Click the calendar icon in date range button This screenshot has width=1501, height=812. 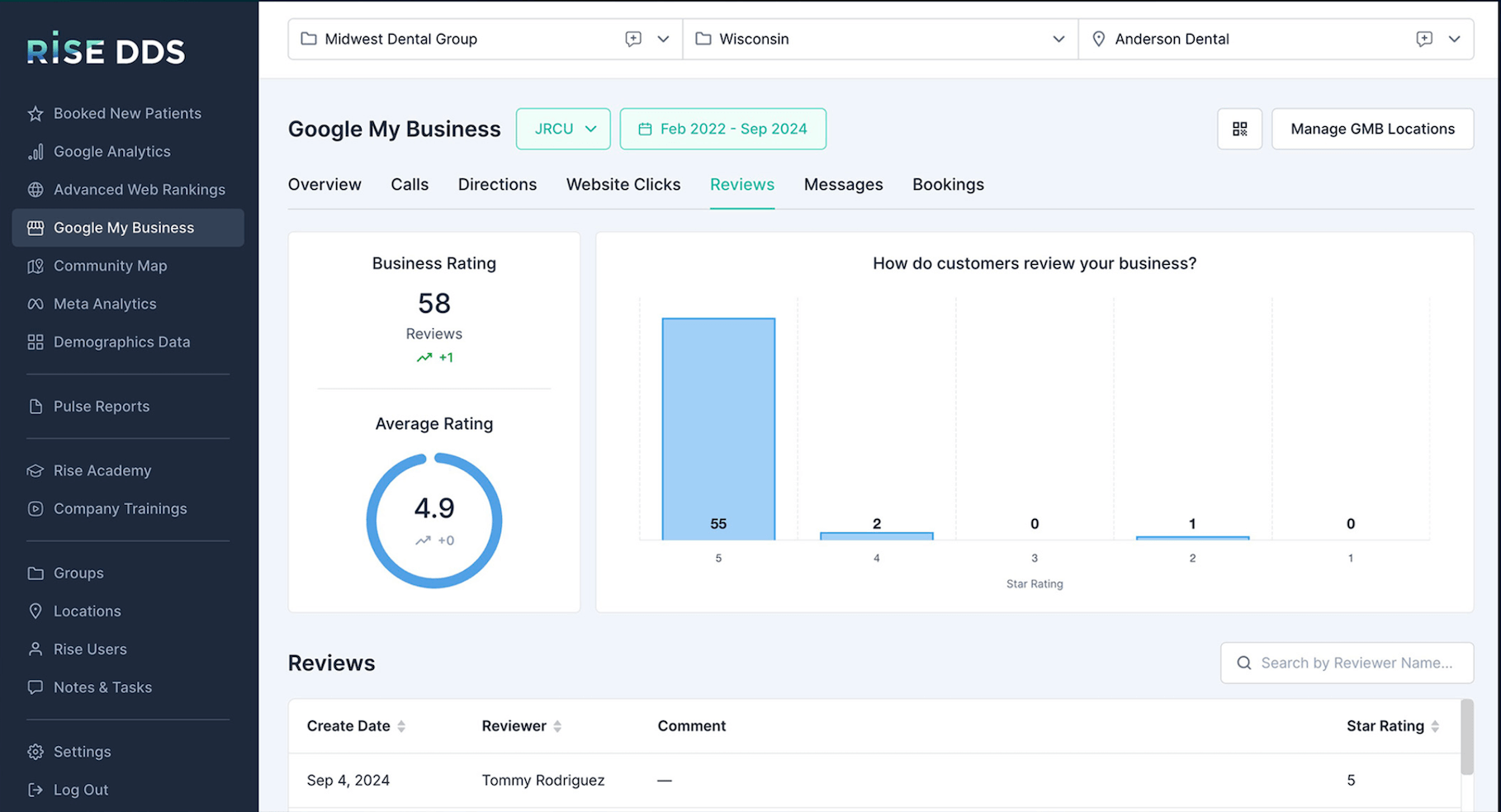[x=646, y=129]
